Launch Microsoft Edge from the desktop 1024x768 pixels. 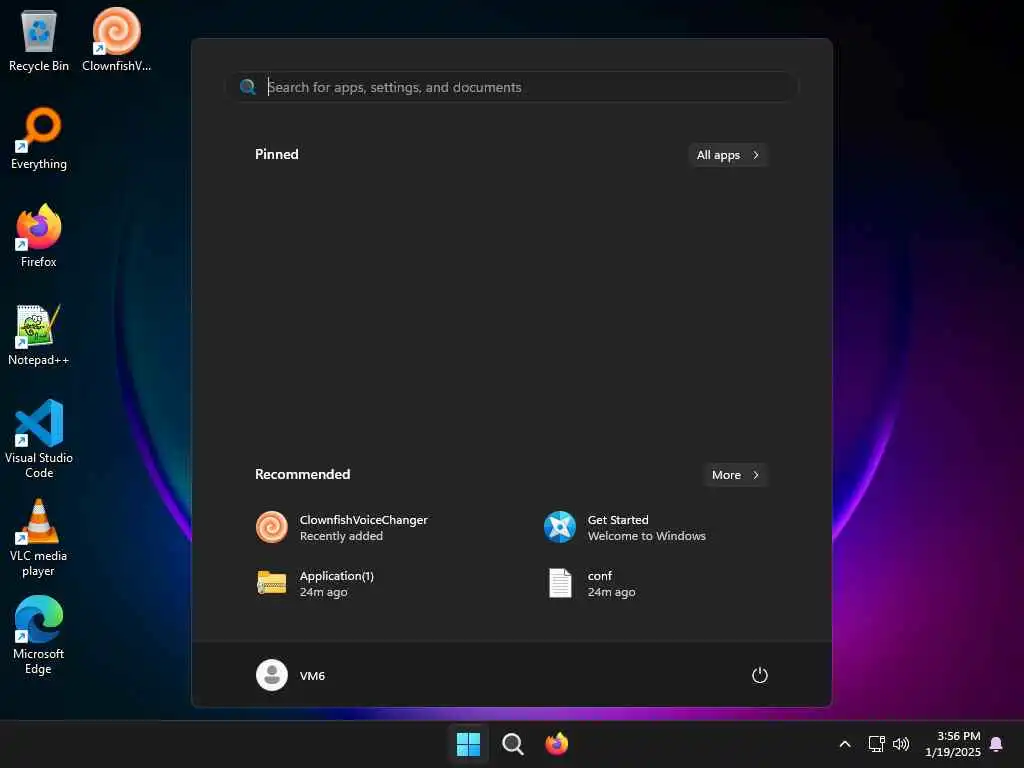coord(39,635)
